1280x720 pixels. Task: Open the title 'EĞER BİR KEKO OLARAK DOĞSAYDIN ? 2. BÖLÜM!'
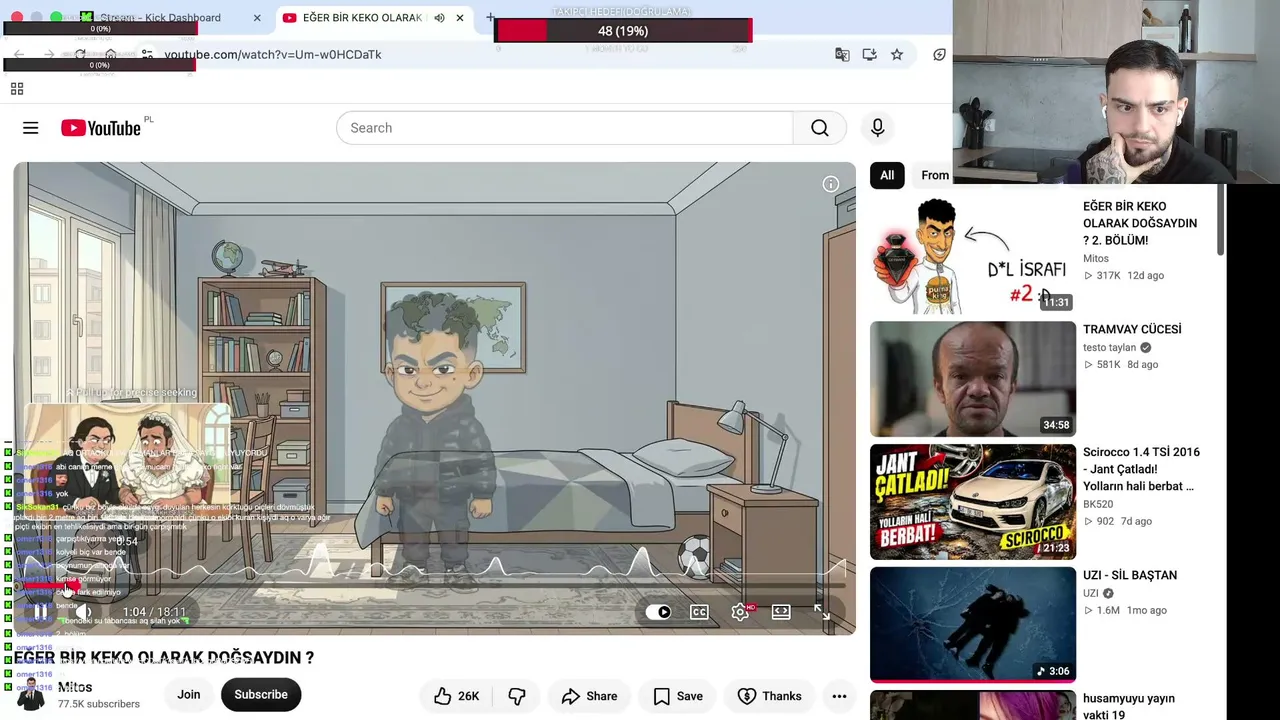(x=1140, y=223)
